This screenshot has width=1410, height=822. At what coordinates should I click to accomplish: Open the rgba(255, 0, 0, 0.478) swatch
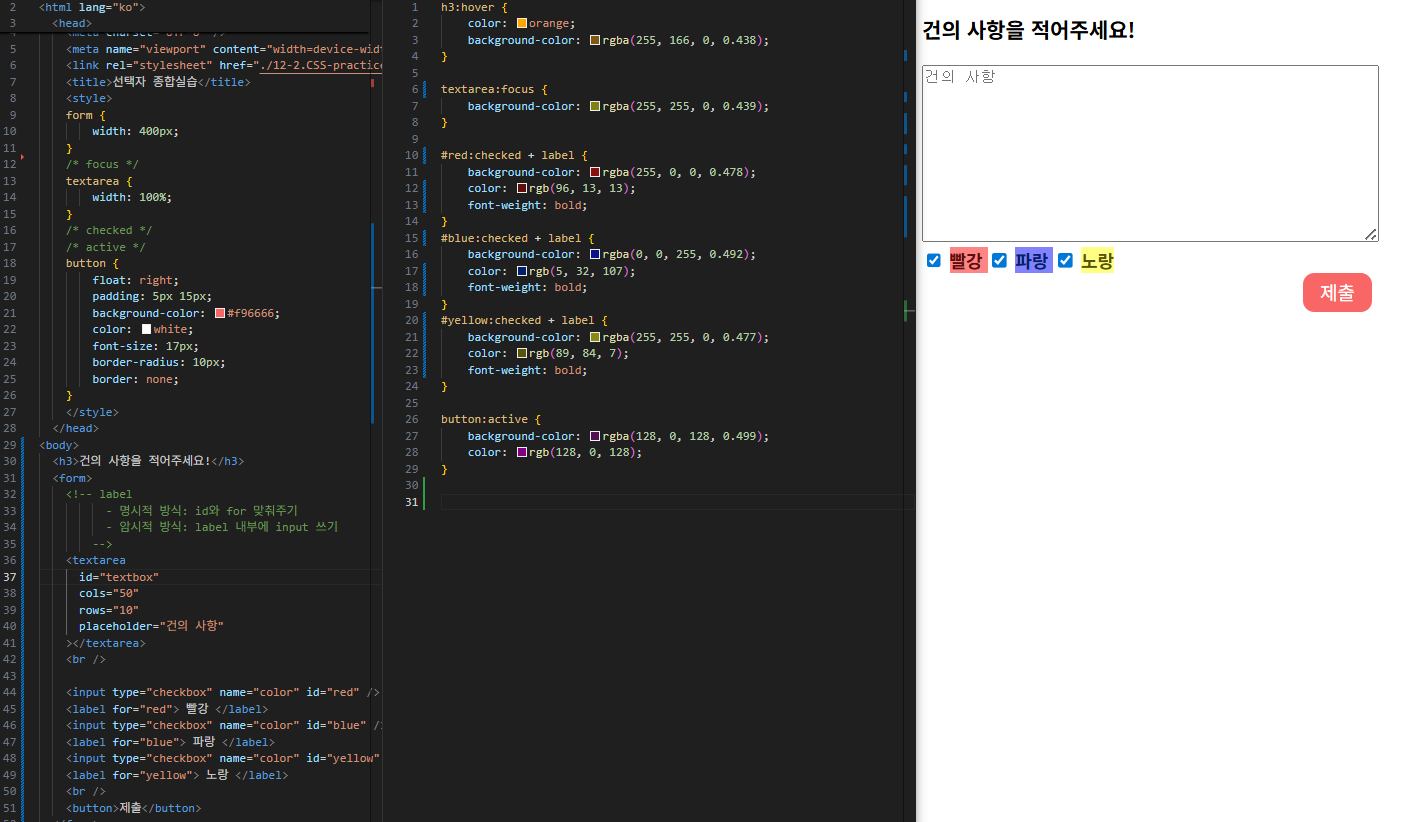595,172
